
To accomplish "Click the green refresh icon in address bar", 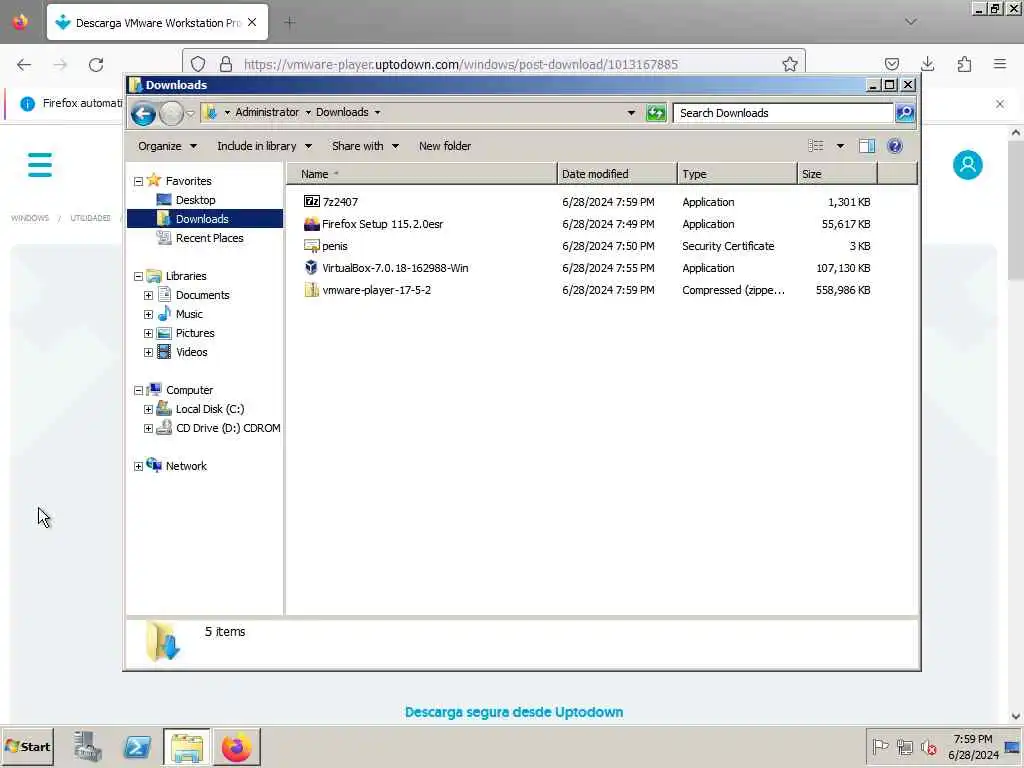I will [x=656, y=113].
